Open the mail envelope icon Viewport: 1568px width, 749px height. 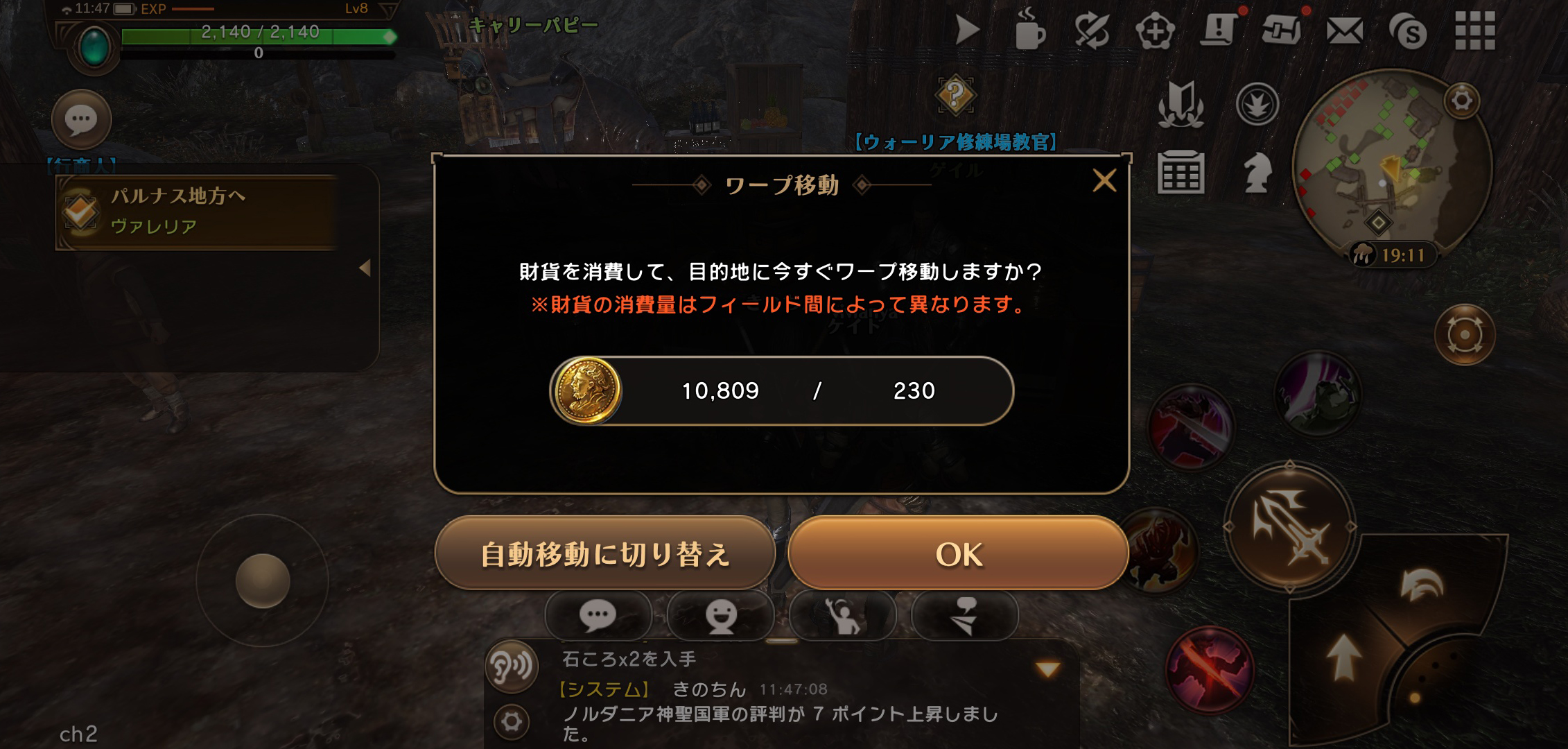pyautogui.click(x=1344, y=31)
